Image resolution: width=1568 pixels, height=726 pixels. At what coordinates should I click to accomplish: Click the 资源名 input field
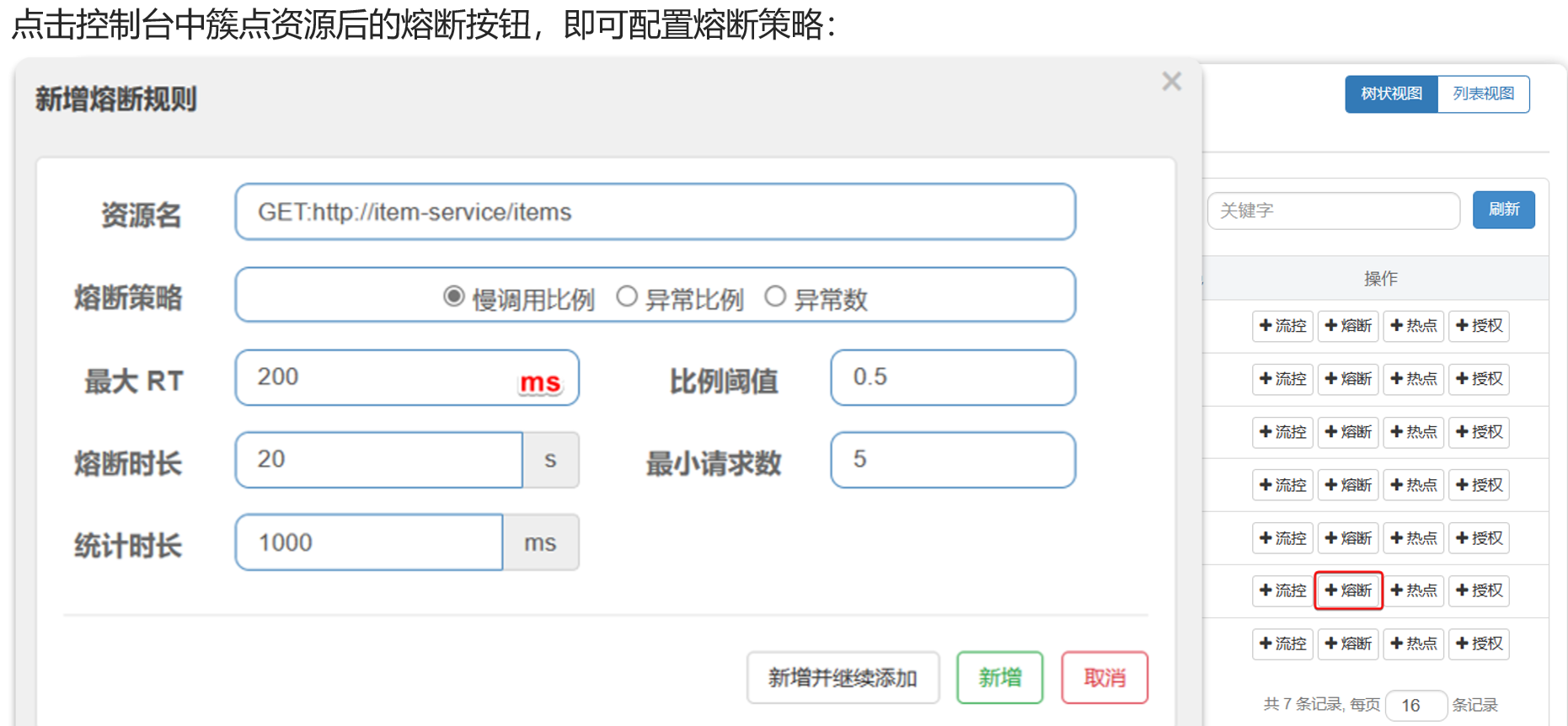(x=656, y=211)
